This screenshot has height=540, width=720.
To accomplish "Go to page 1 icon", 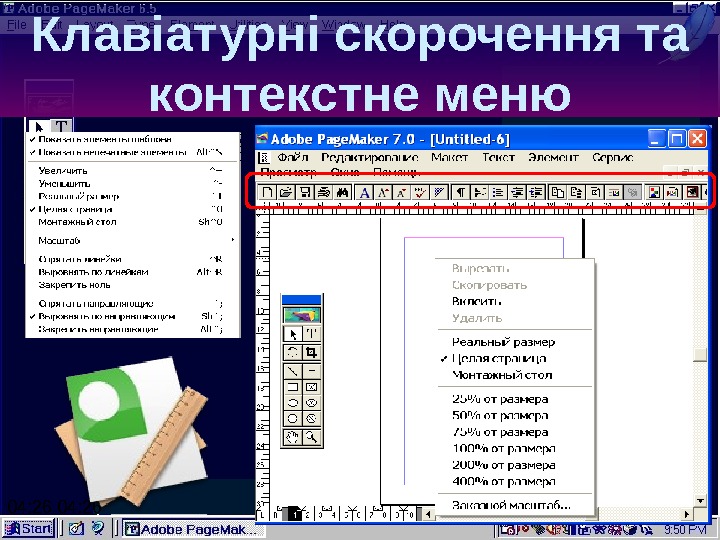I will (296, 514).
